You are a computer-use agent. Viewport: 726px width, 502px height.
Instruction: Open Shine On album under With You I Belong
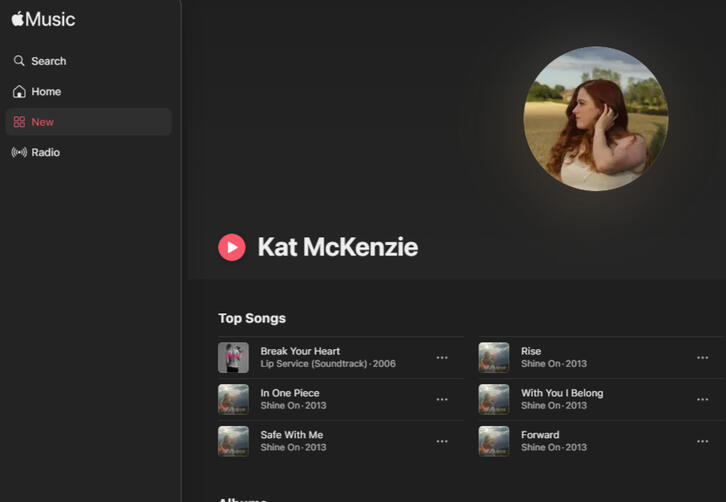tap(540, 405)
